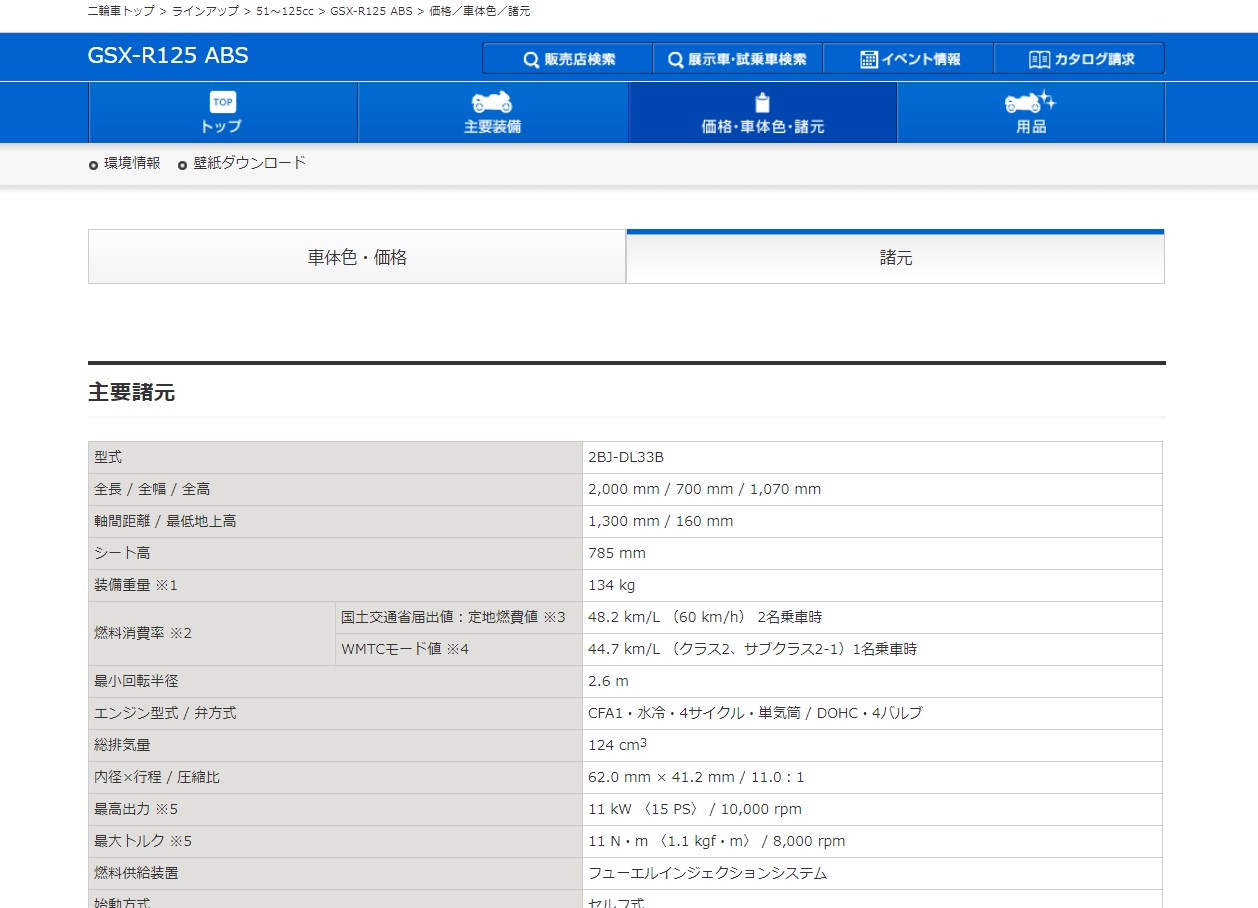Screen dimensions: 1258x908
Task: Click the sparkling motorcycle icon above 用品
Action: pos(1029,102)
